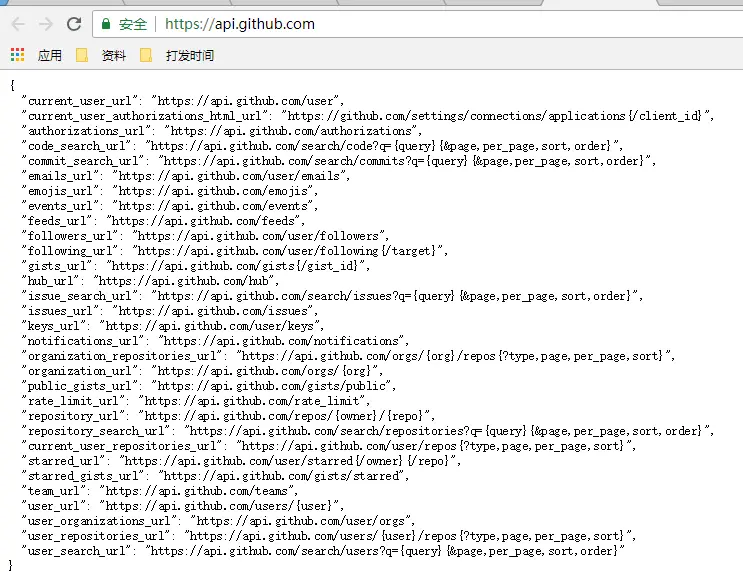Image resolution: width=743 pixels, height=586 pixels.
Task: Click the "https://api.github.com/notifications" value
Action: tap(281, 341)
